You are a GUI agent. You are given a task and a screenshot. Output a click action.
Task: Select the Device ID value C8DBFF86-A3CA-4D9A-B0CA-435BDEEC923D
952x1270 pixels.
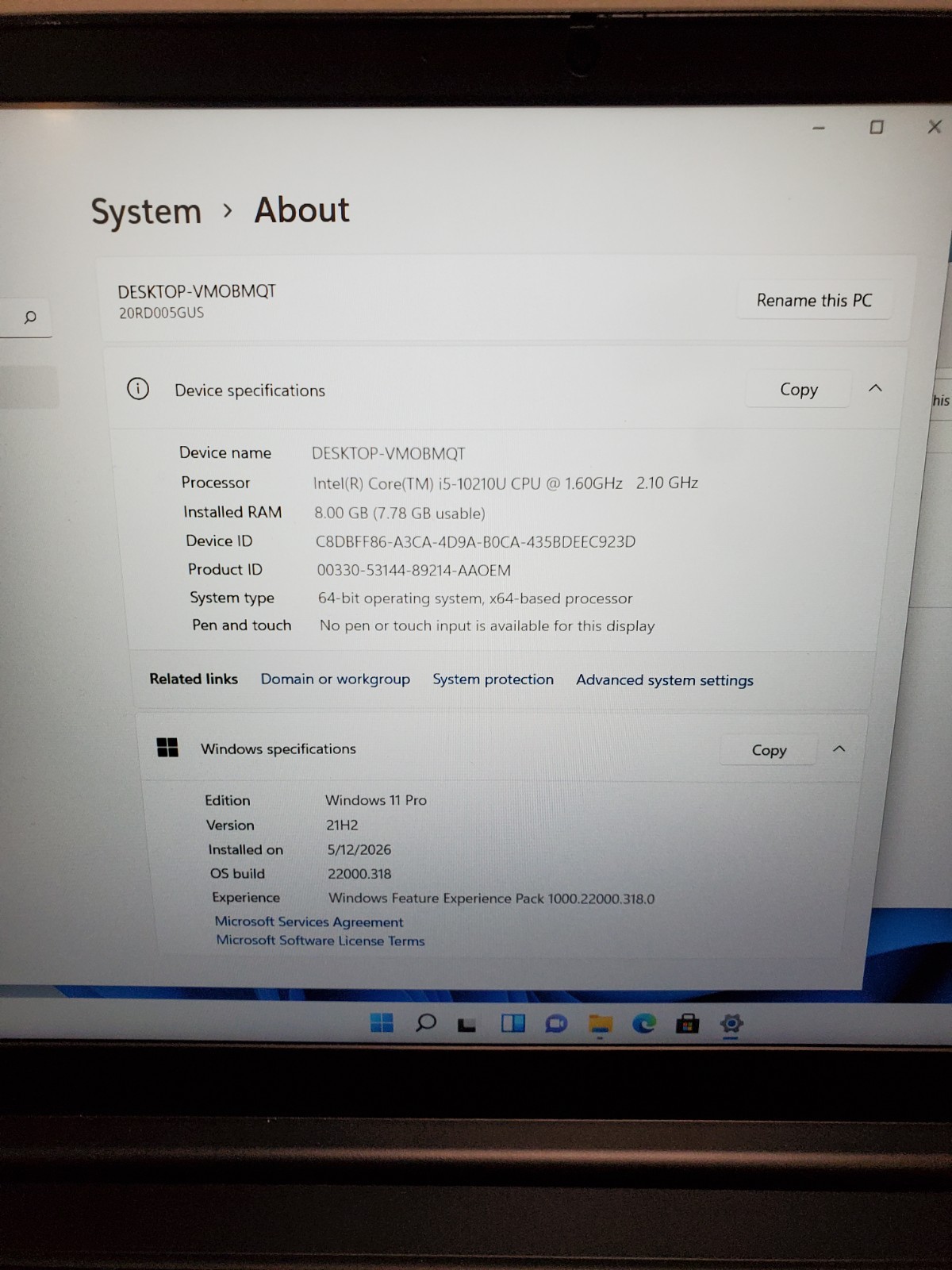pyautogui.click(x=475, y=542)
